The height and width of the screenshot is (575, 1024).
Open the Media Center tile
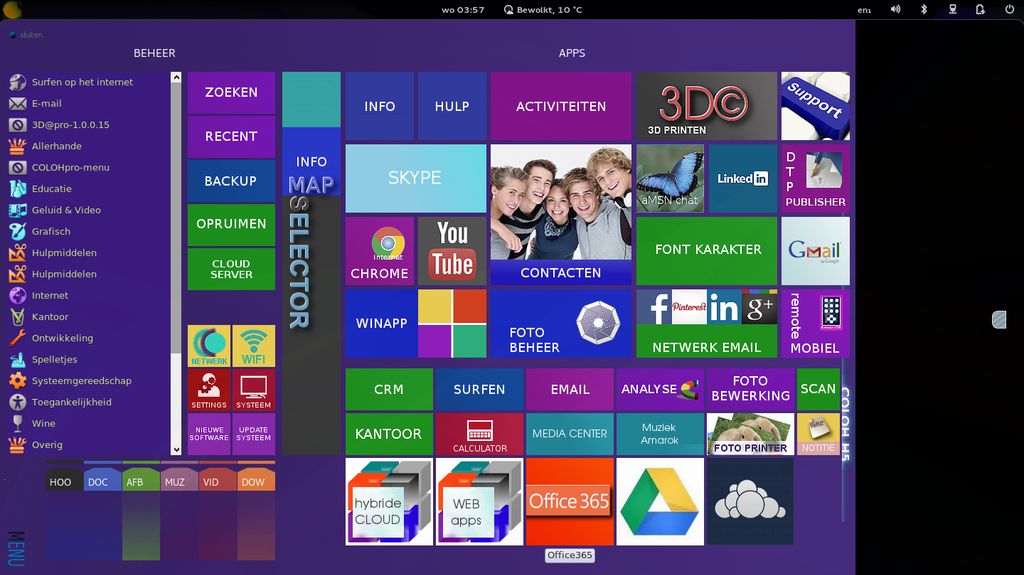click(x=569, y=434)
